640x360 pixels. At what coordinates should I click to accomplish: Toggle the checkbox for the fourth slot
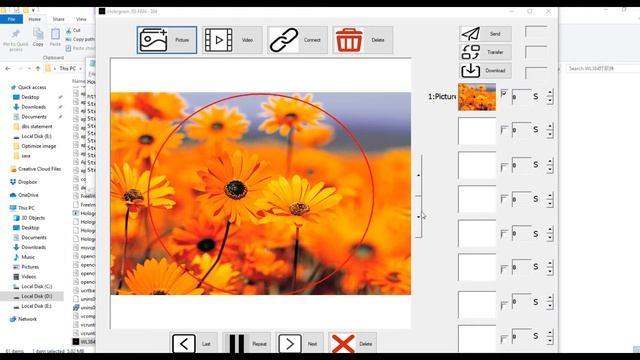click(504, 199)
